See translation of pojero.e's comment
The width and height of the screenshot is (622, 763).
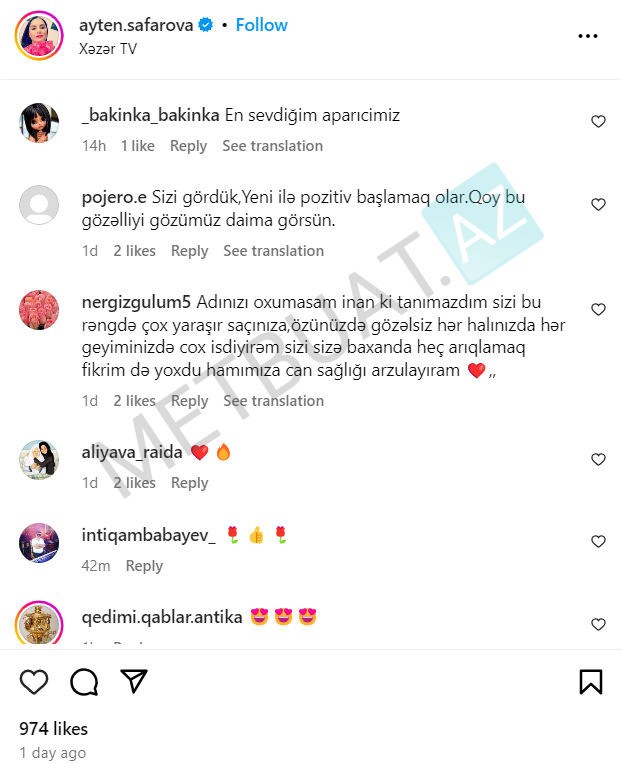[x=274, y=251]
